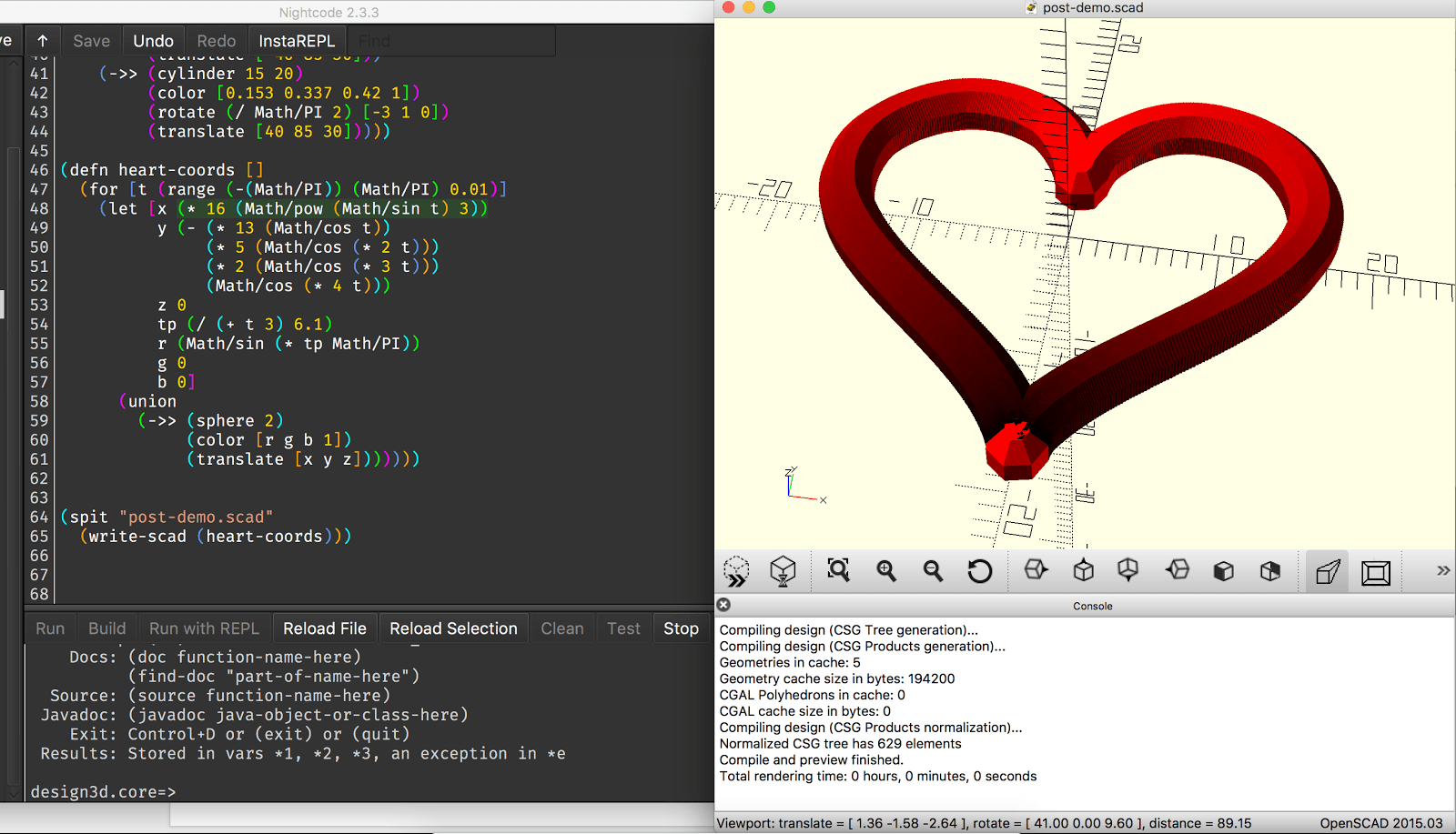The image size is (1456, 834).
Task: Select the Front view solid cube icon
Action: click(x=1223, y=571)
